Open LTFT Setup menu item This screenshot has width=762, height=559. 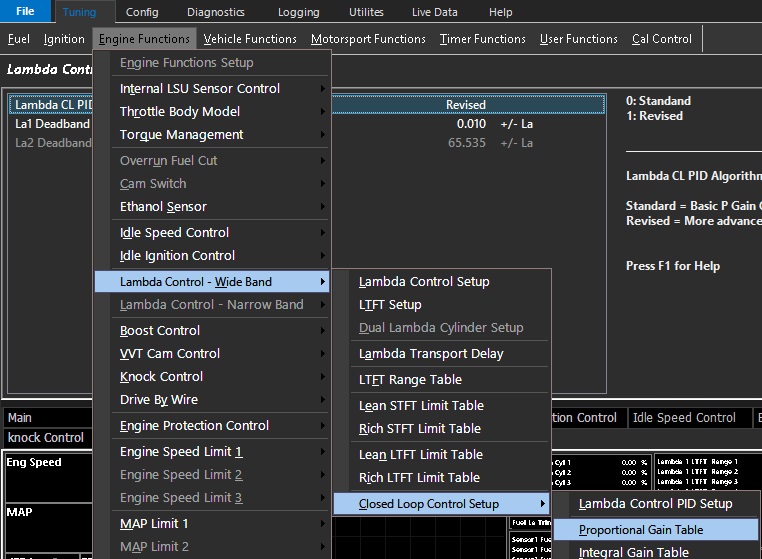[x=390, y=305]
